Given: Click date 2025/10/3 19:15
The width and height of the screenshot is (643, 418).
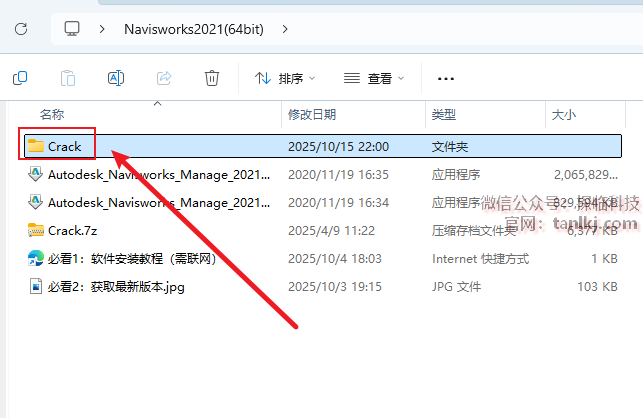Looking at the screenshot, I should point(335,286).
